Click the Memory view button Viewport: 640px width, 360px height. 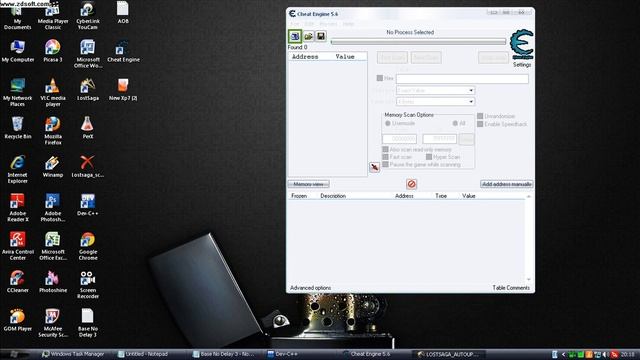[309, 184]
